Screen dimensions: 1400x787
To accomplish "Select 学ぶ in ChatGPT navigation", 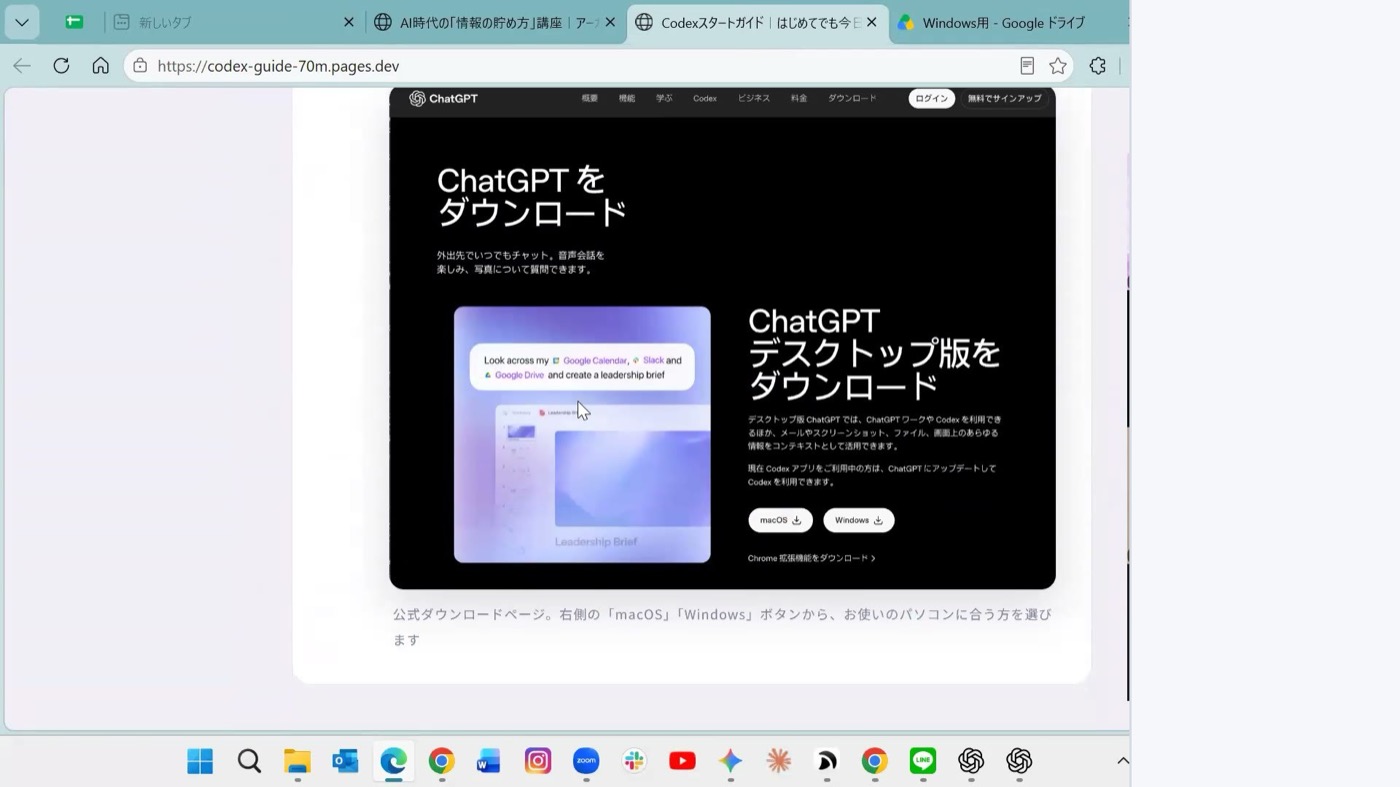I will (x=664, y=98).
